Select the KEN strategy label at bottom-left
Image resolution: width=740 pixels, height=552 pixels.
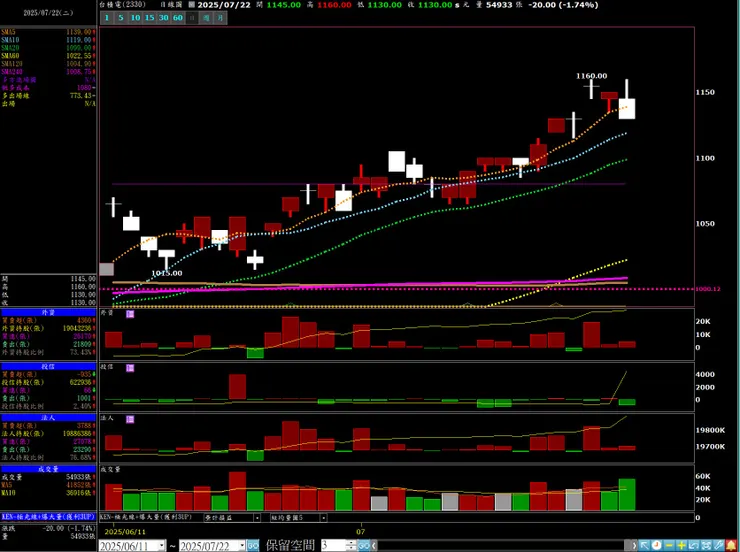click(x=48, y=517)
